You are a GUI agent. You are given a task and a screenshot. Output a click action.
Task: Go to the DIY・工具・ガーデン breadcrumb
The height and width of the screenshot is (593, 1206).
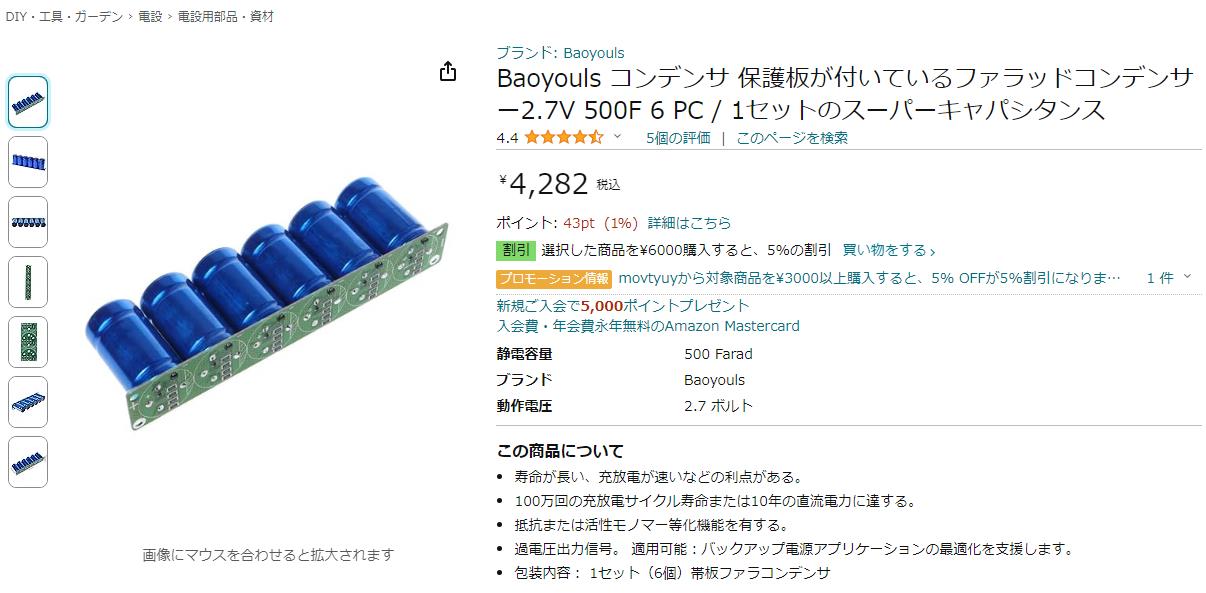pyautogui.click(x=65, y=17)
